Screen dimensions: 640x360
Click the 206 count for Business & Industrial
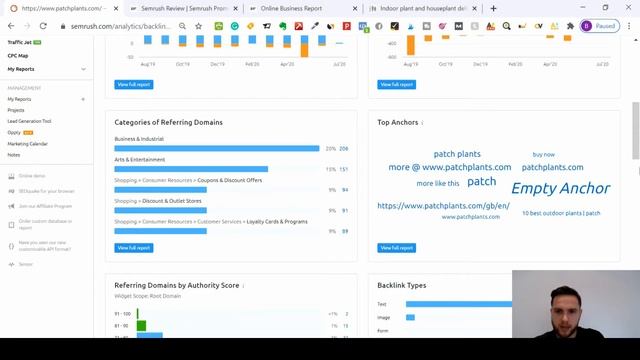[344, 149]
